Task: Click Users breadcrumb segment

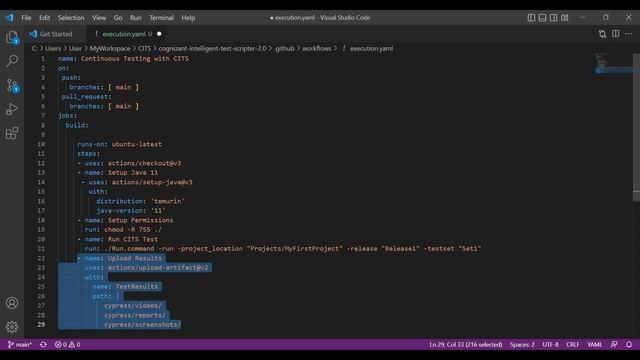Action: [x=53, y=49]
